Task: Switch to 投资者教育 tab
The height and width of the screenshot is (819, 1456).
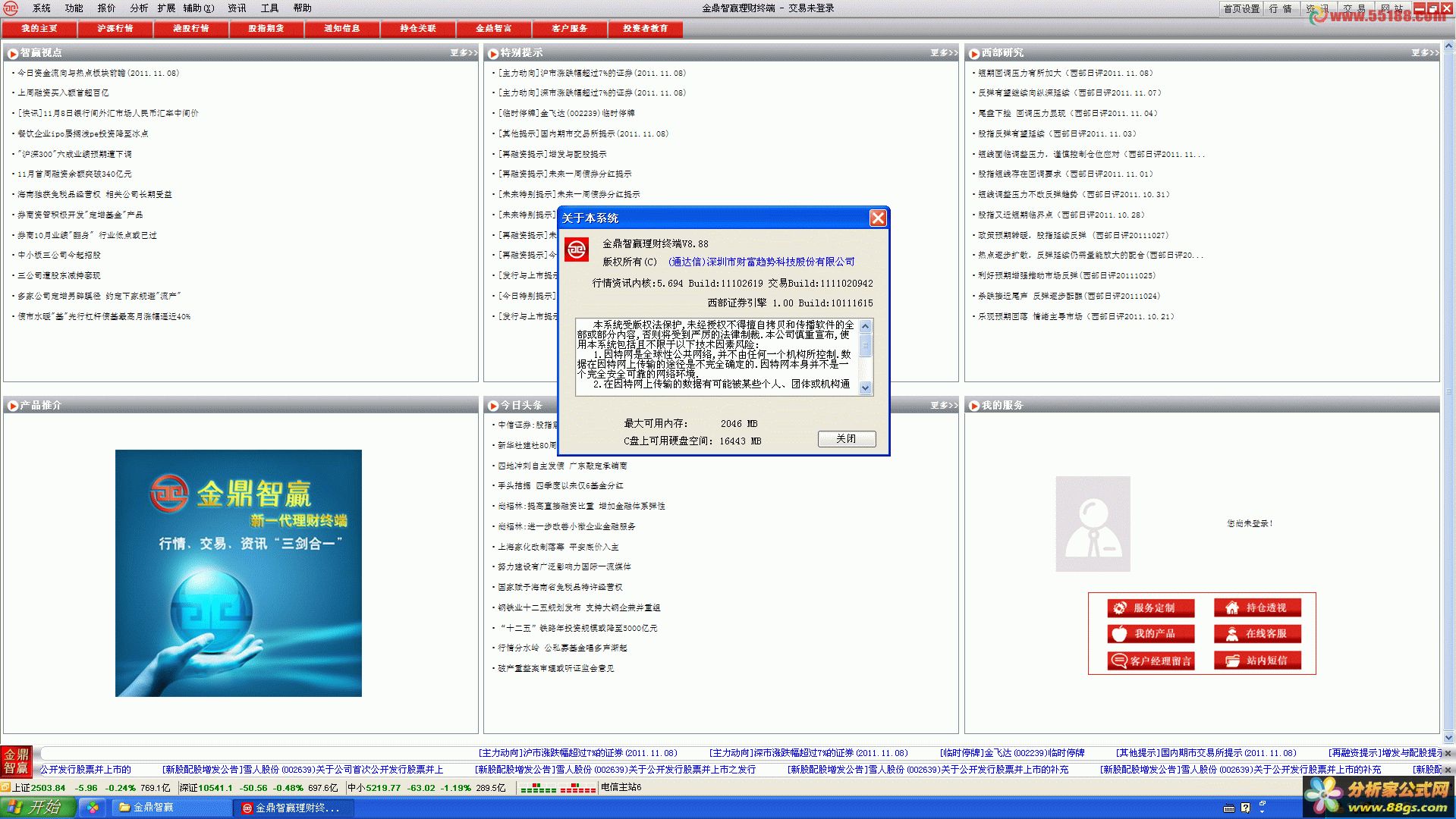Action: pyautogui.click(x=646, y=29)
